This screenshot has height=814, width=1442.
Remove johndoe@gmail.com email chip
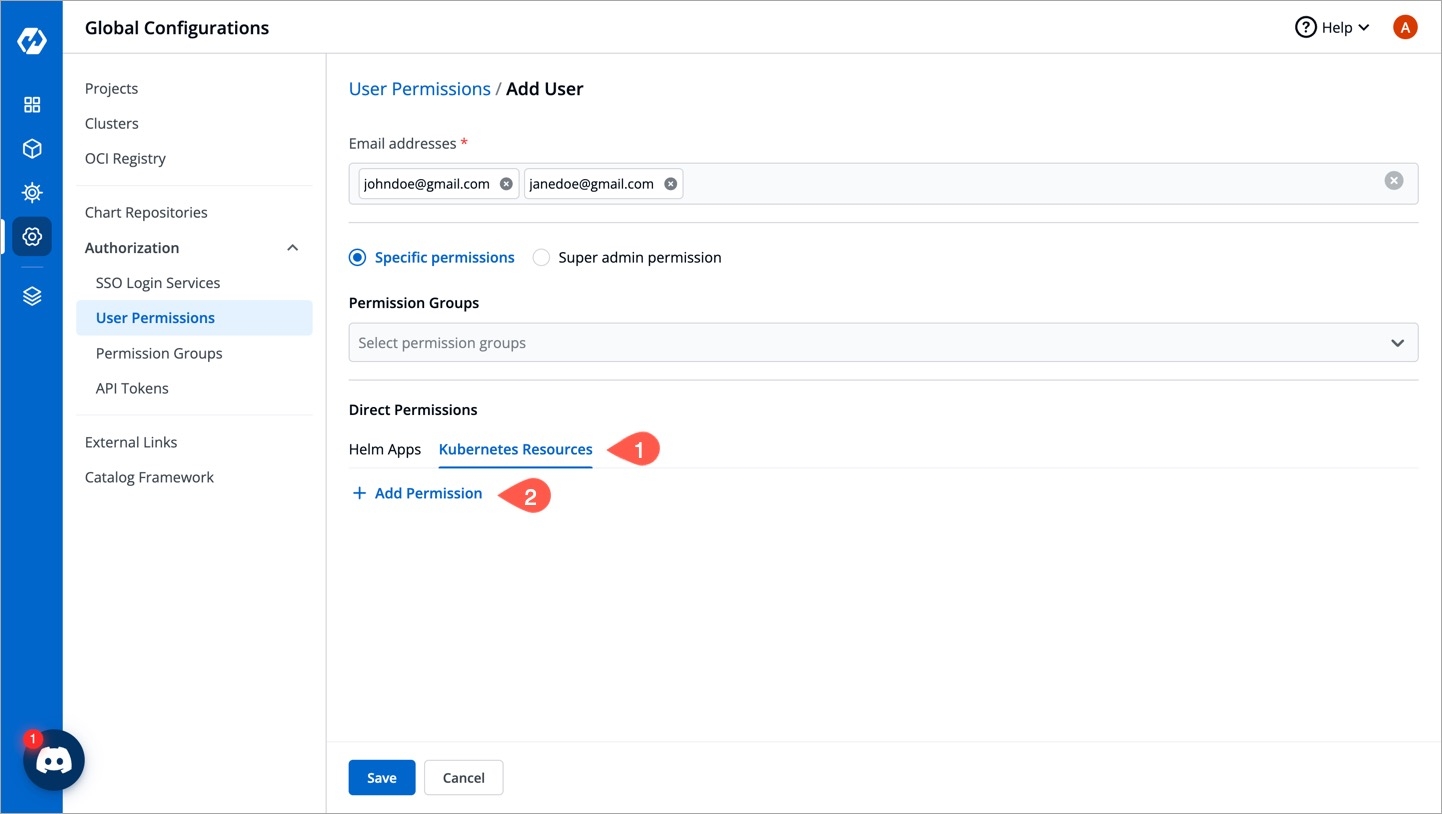click(x=506, y=184)
